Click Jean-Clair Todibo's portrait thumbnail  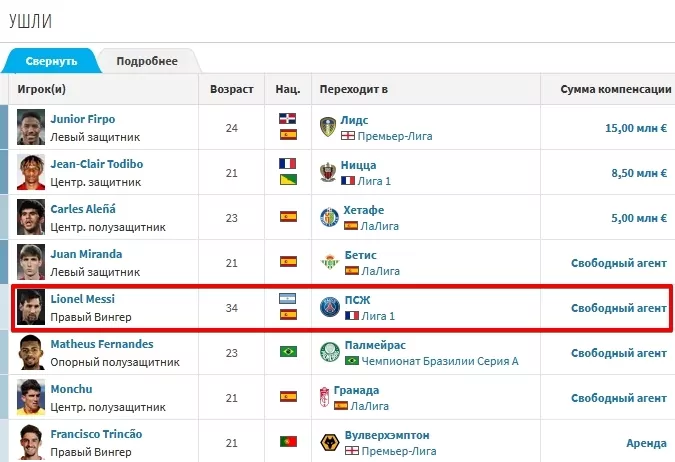[x=31, y=173]
